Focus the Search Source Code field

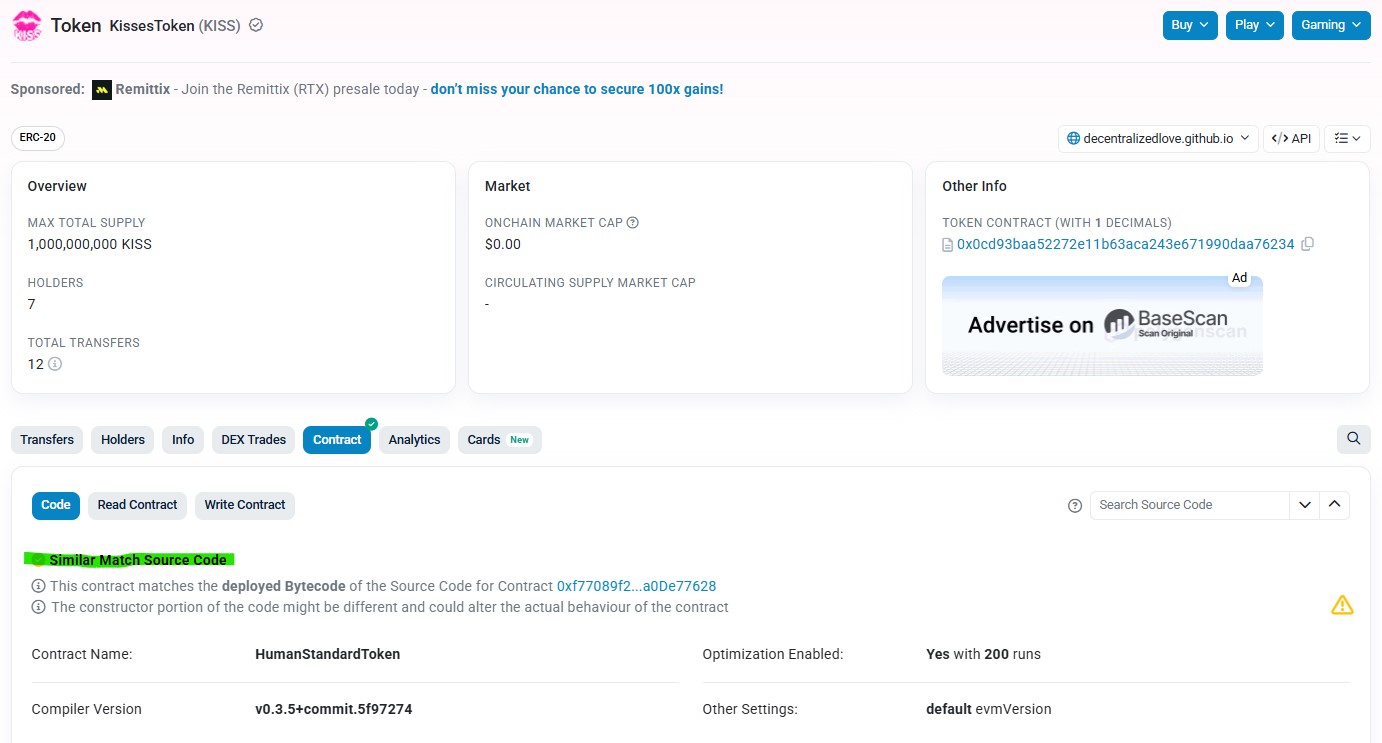[1190, 505]
